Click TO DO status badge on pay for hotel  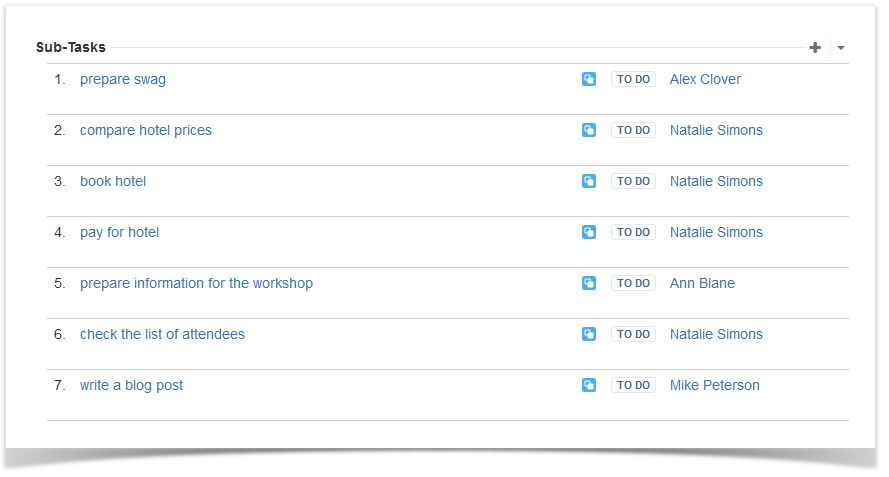point(633,233)
